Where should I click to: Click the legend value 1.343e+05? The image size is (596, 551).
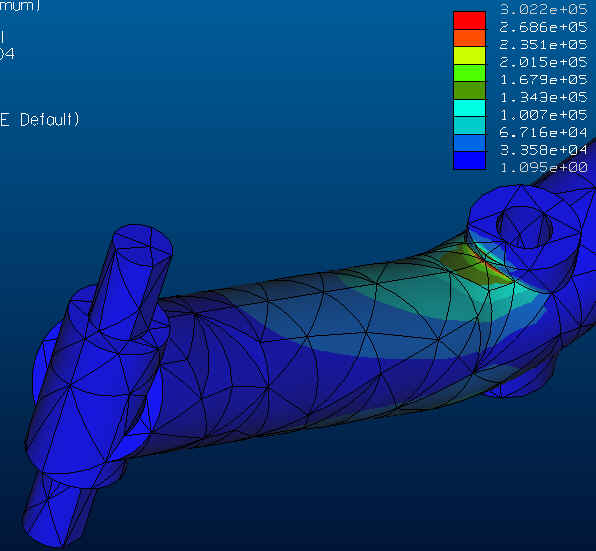(544, 97)
